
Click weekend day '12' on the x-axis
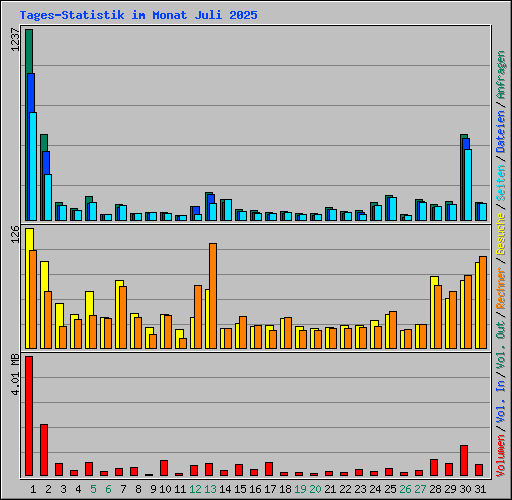[195, 489]
